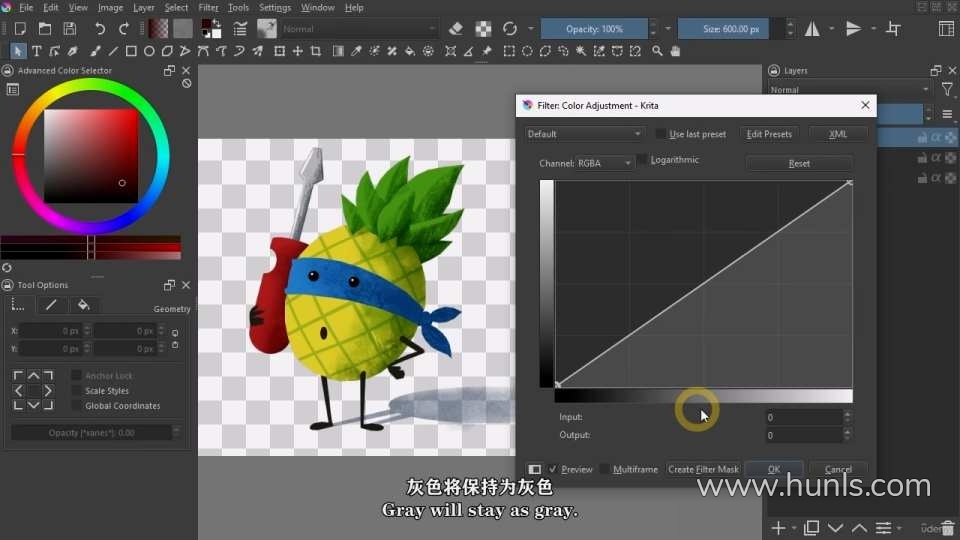Expand the Default preset dropdown

[584, 134]
